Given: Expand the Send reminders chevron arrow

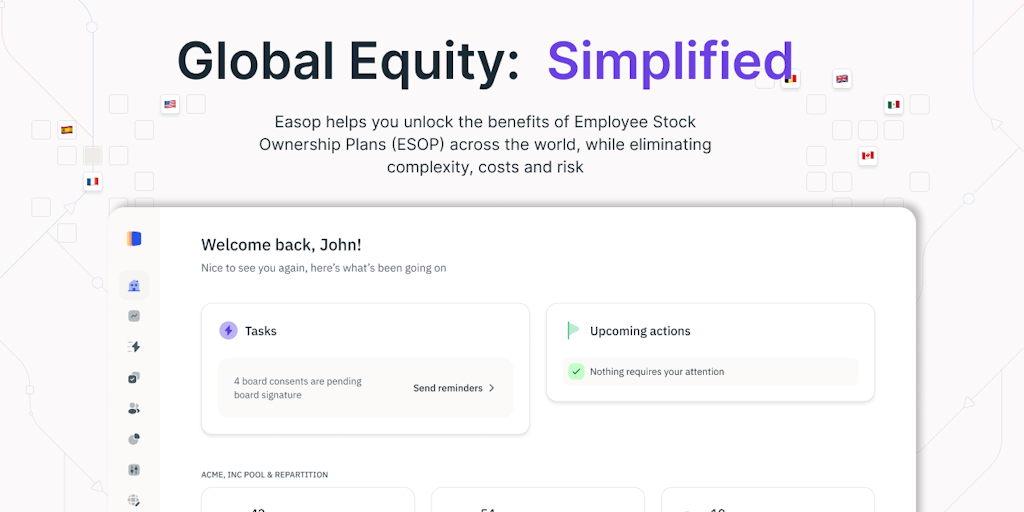Looking at the screenshot, I should coord(492,388).
